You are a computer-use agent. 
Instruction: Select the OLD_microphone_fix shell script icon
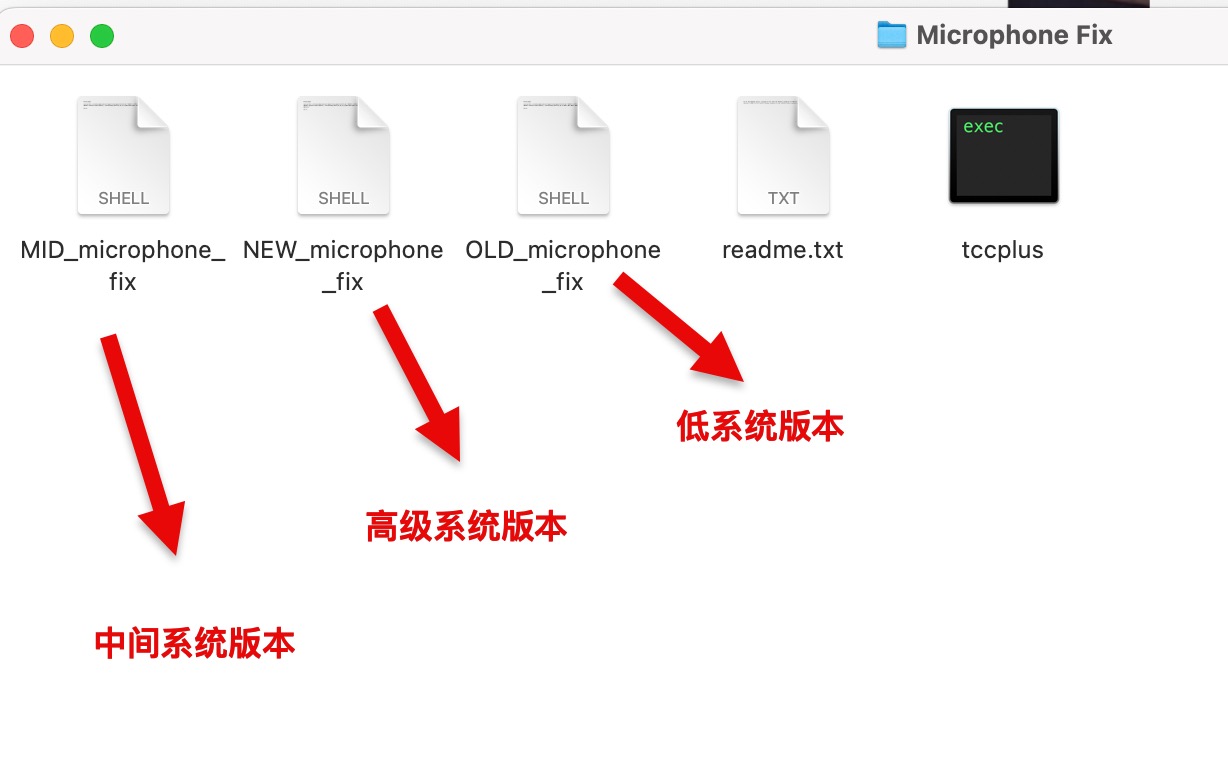click(563, 156)
